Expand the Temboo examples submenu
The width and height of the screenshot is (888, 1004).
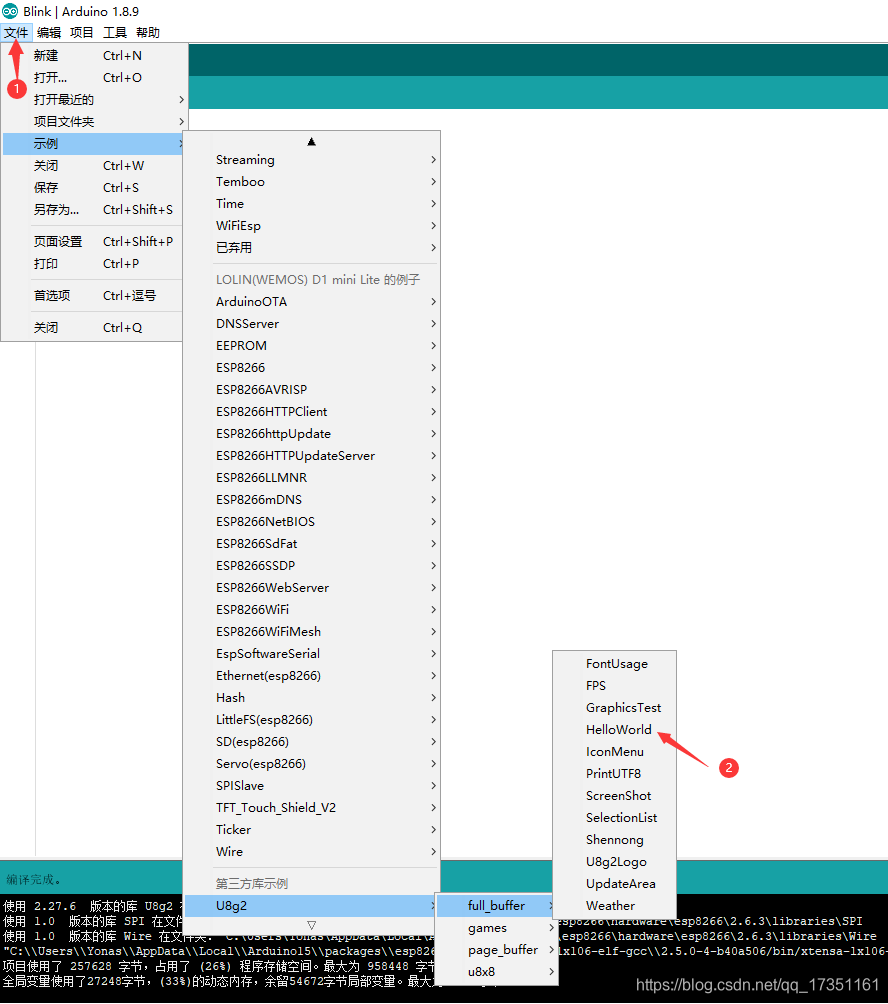312,182
